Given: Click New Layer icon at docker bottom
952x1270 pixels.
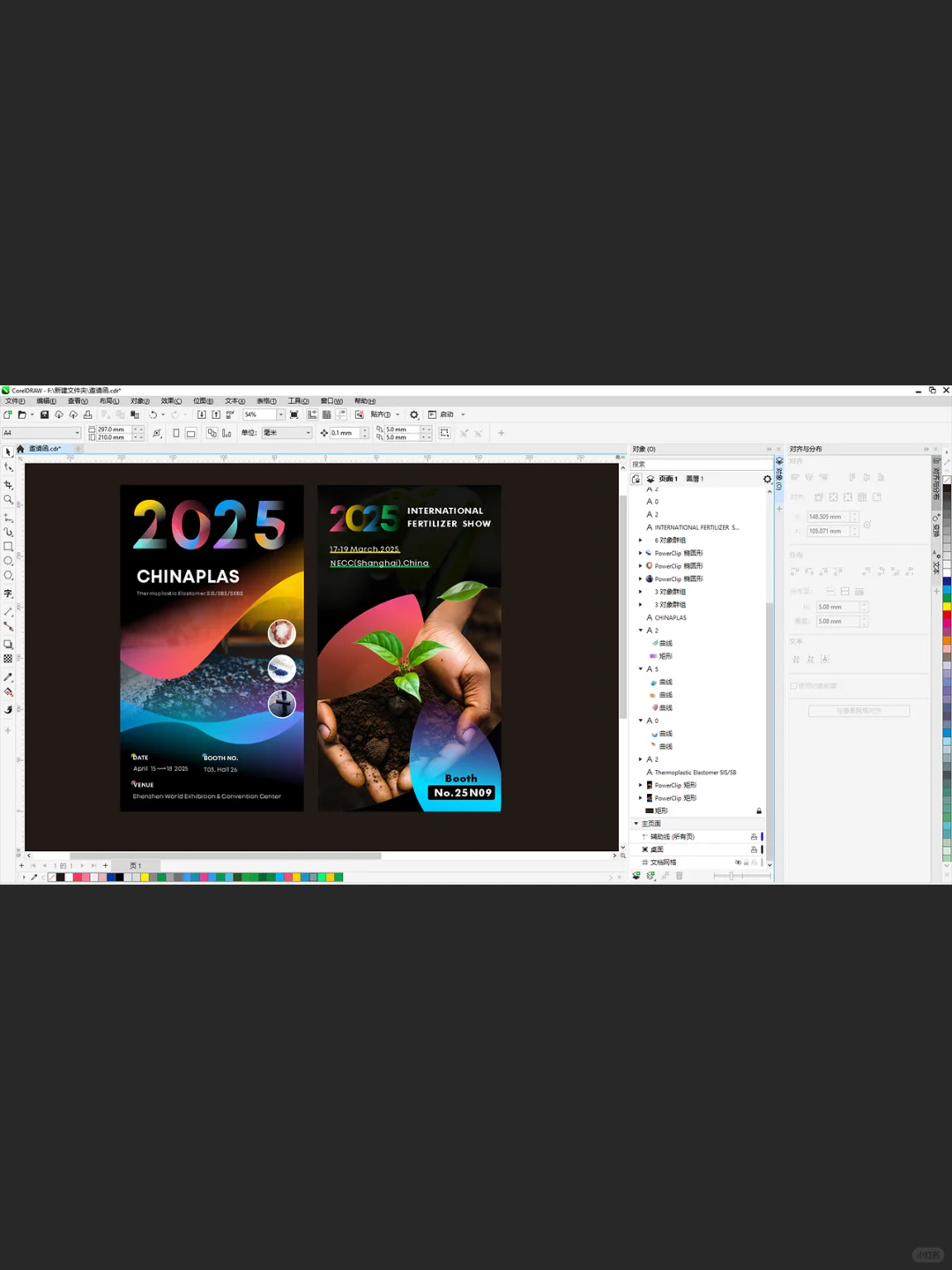Looking at the screenshot, I should click(636, 876).
